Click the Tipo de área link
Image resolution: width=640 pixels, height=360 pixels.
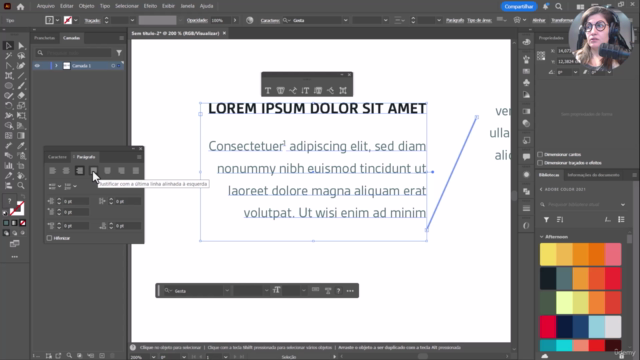coord(479,20)
